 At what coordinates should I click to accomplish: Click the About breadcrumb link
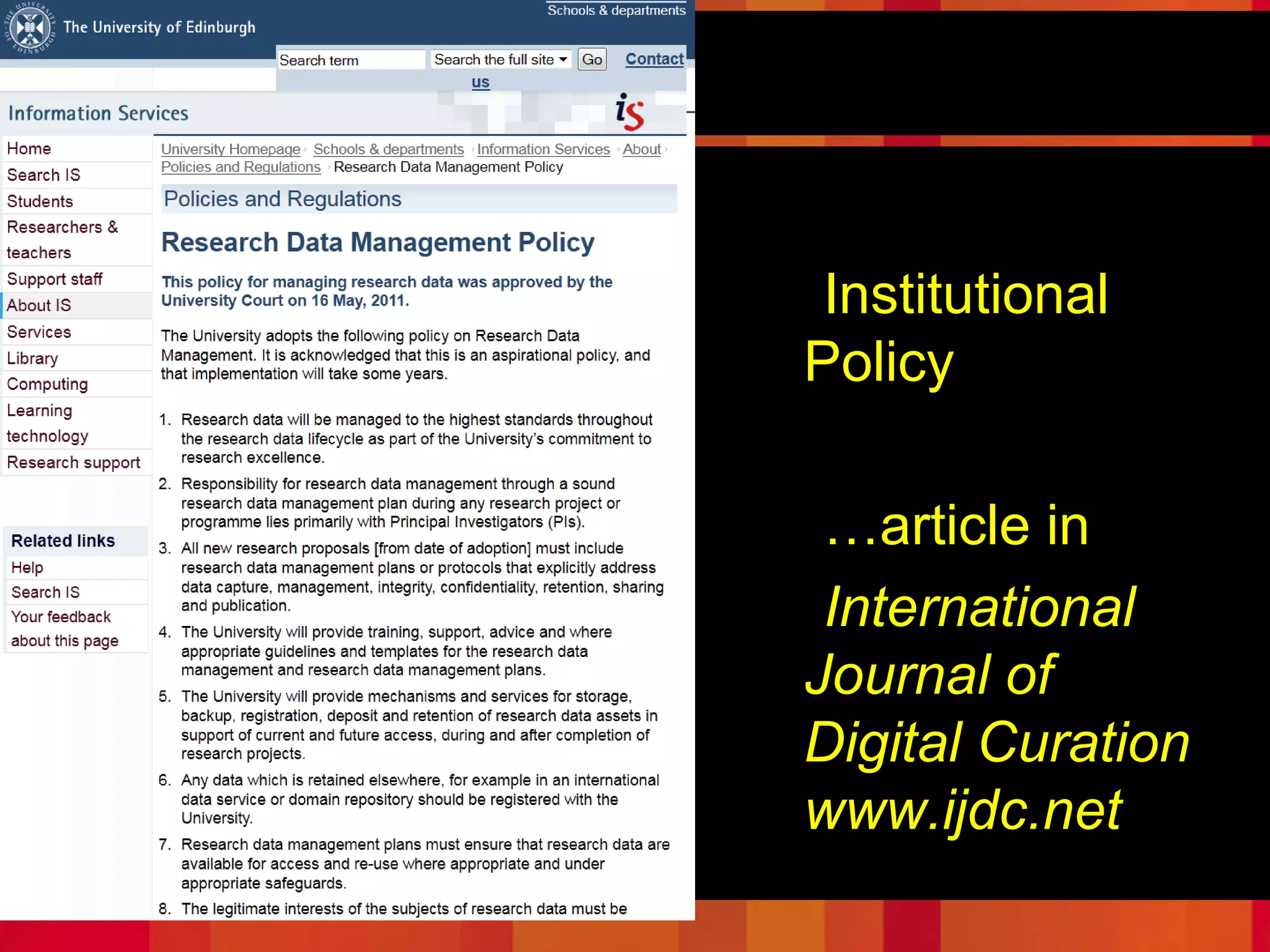(642, 149)
